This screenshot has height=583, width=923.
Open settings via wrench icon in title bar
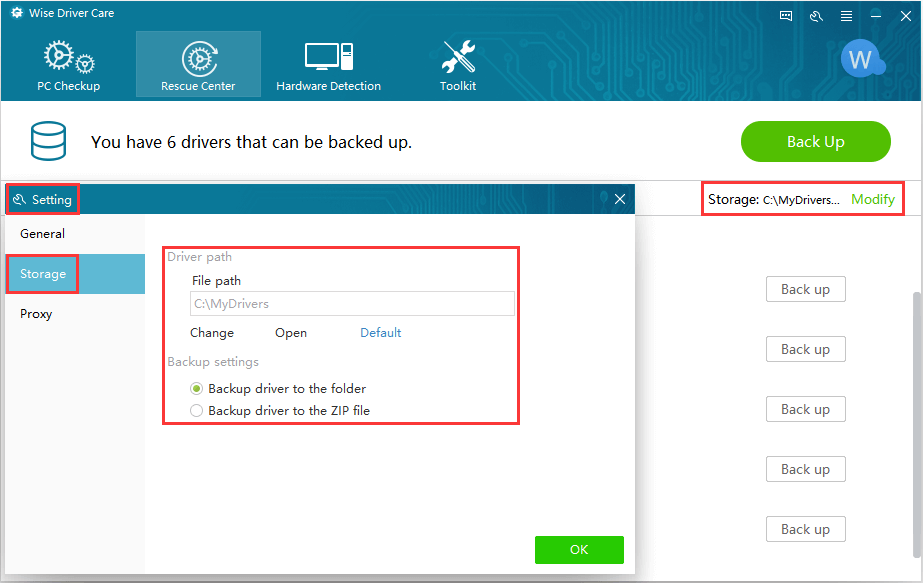816,16
